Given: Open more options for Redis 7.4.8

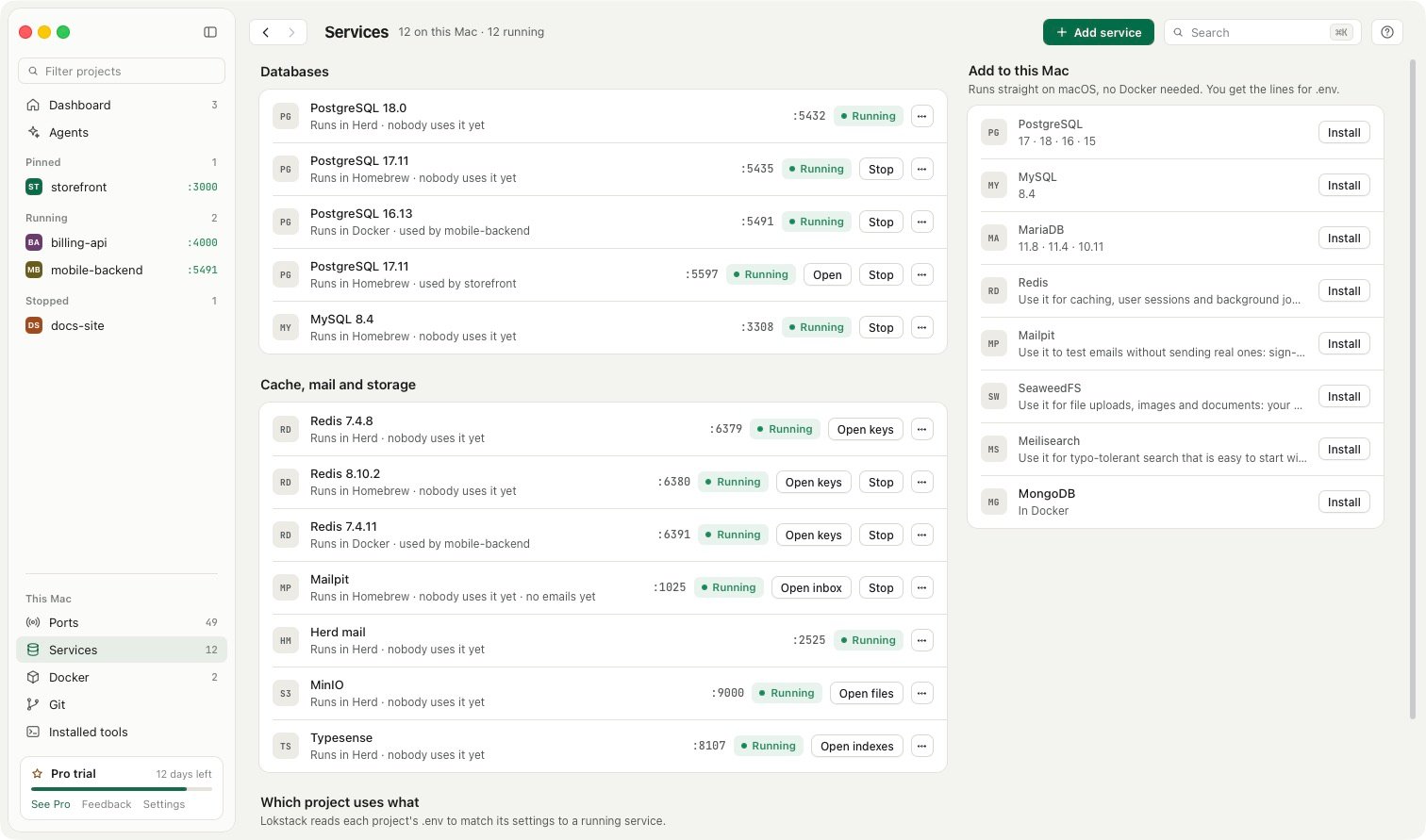Looking at the screenshot, I should tap(921, 429).
